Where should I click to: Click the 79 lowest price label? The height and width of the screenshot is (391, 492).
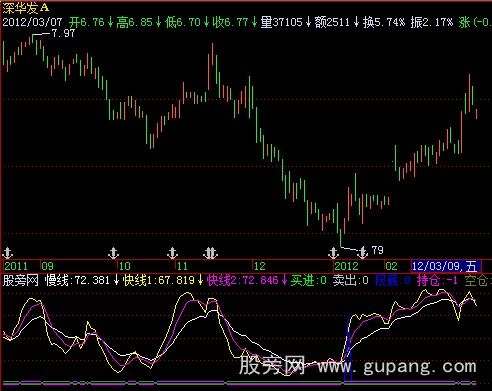pos(377,250)
